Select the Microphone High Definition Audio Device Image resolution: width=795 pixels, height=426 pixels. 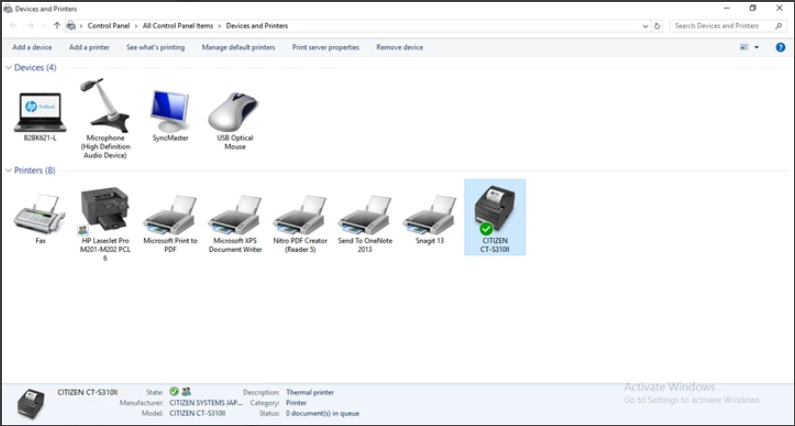(105, 105)
